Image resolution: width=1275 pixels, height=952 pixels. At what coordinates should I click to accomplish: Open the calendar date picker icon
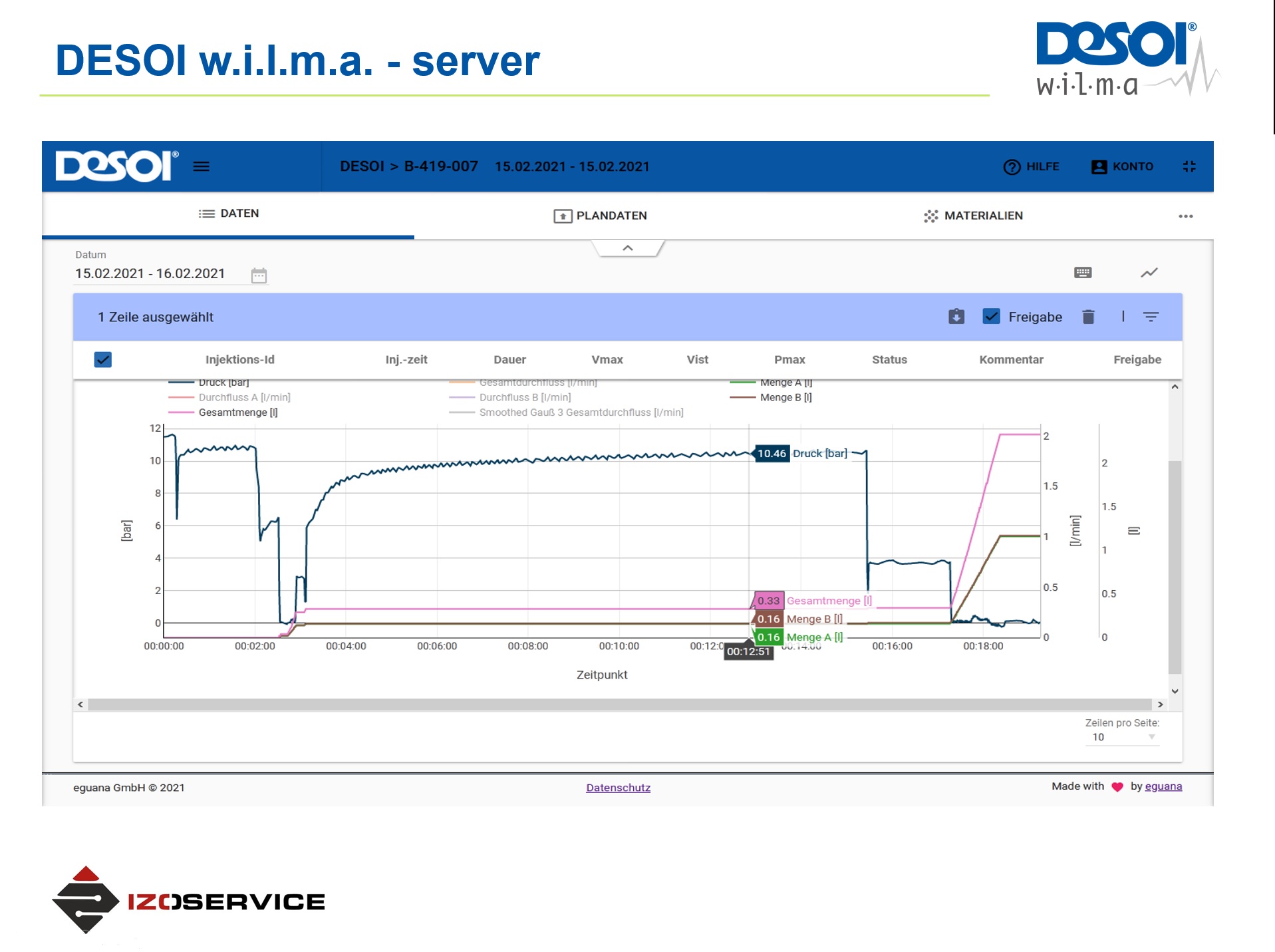pyautogui.click(x=259, y=275)
